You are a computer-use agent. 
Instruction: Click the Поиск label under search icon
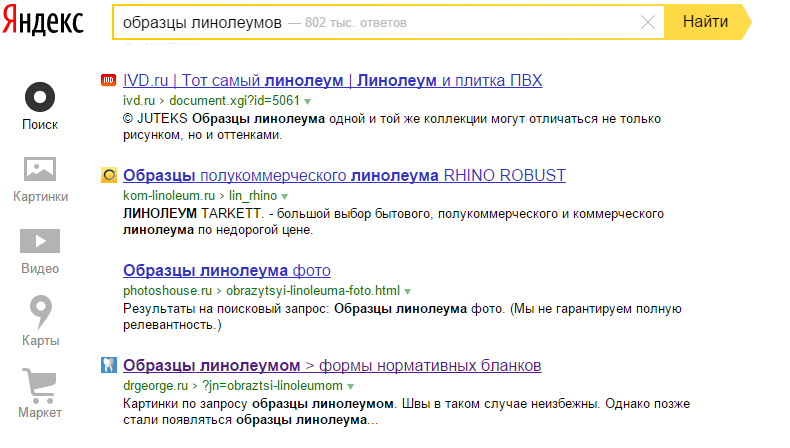(x=40, y=124)
